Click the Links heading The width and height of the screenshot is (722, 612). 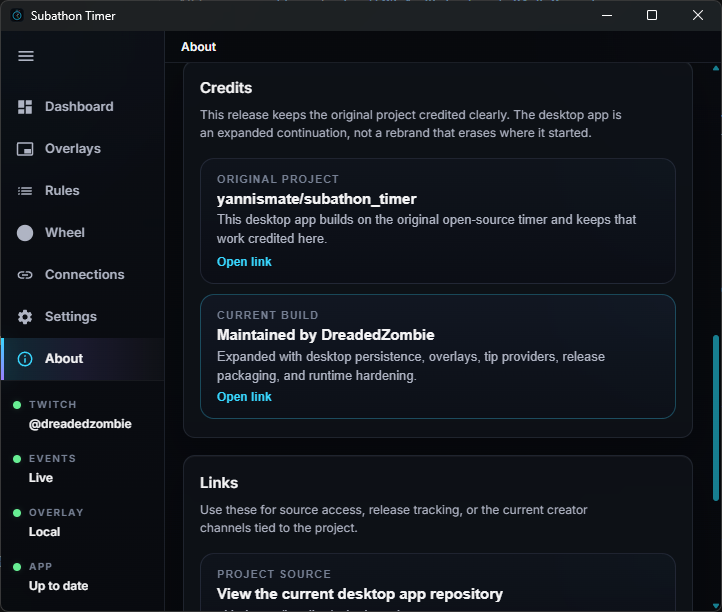coord(219,483)
